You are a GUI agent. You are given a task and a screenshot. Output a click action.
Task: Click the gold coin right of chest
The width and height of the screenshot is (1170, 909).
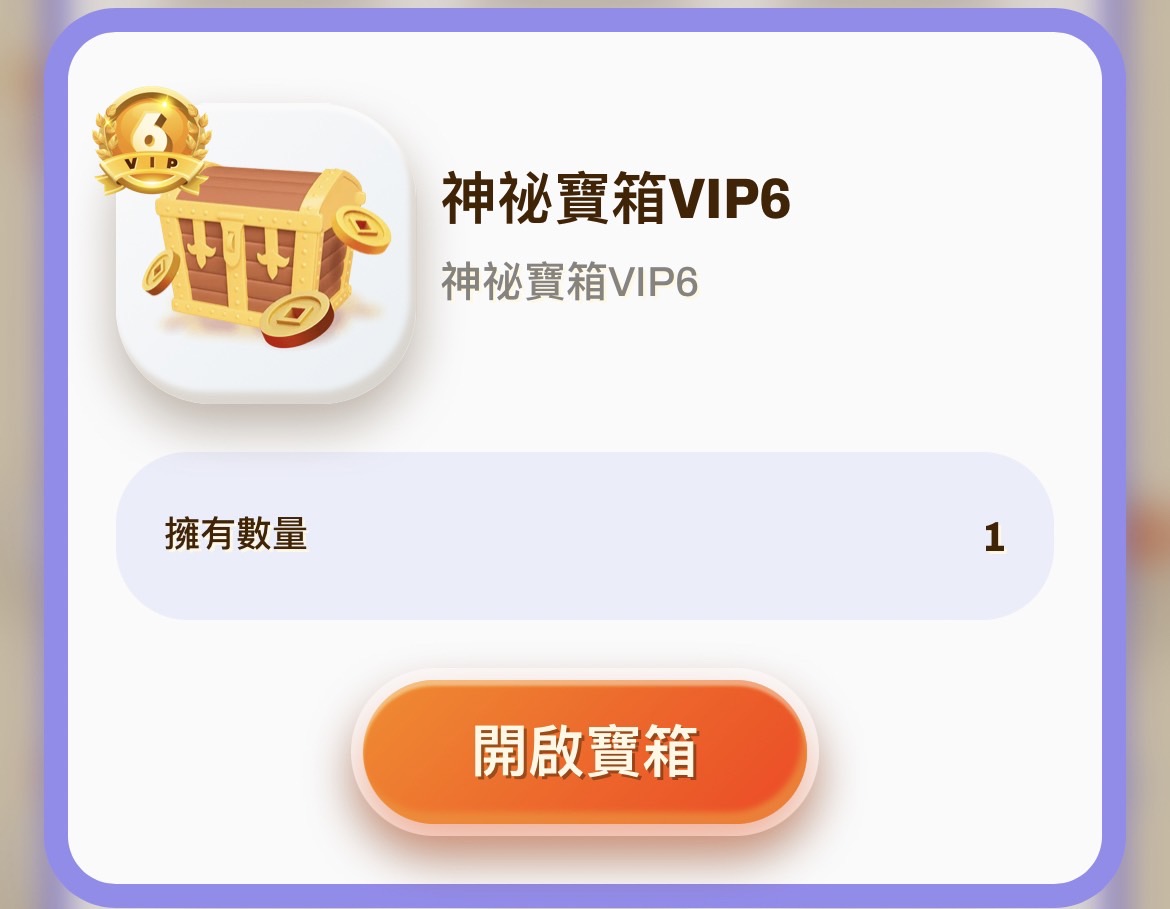[362, 228]
